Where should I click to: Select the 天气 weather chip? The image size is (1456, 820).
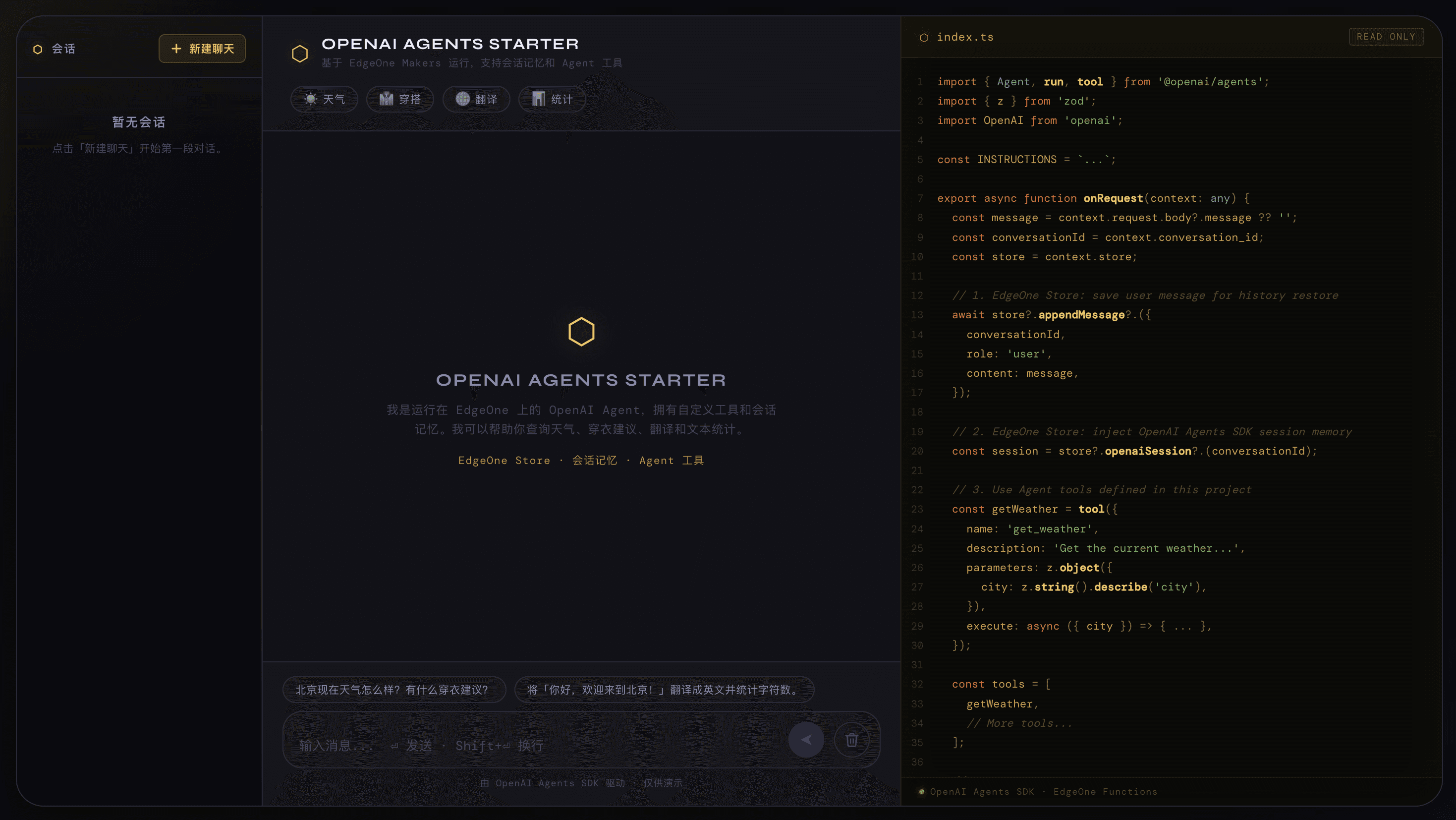click(324, 99)
